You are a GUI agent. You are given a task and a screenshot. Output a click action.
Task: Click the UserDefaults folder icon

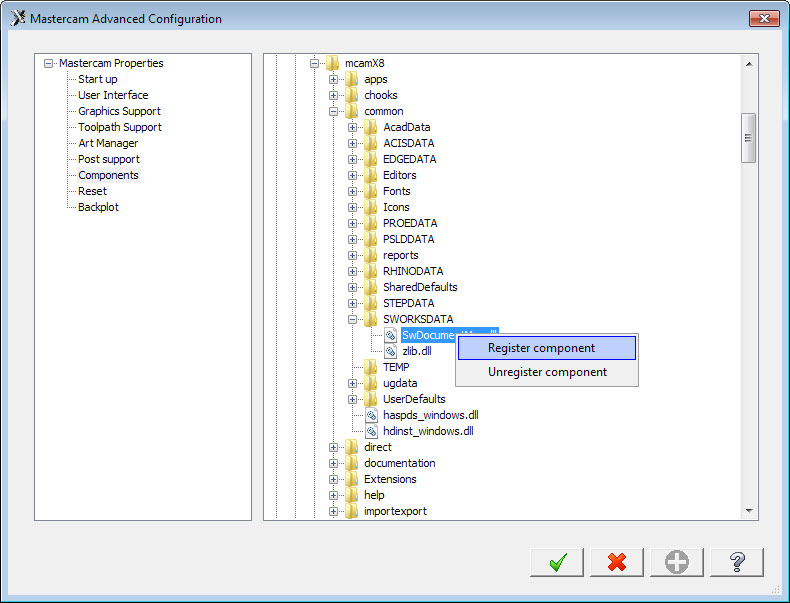(x=371, y=399)
